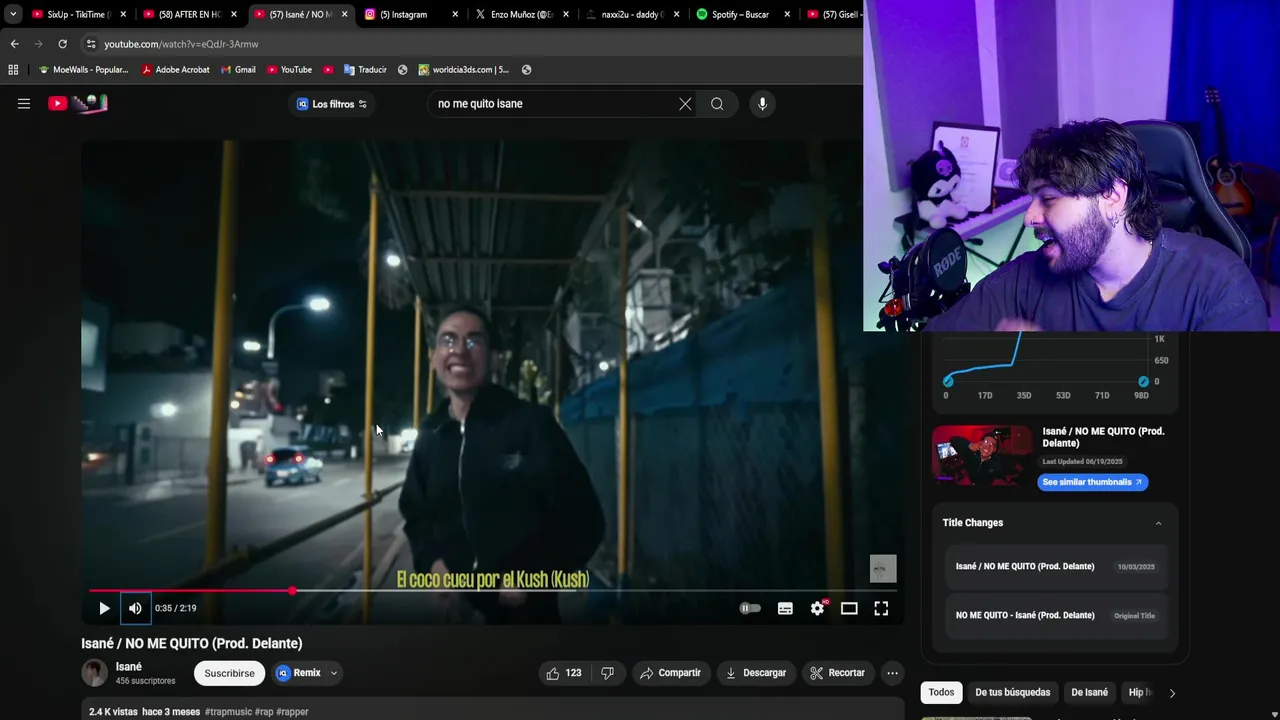Dislike the video with thumbs down

[x=607, y=673]
